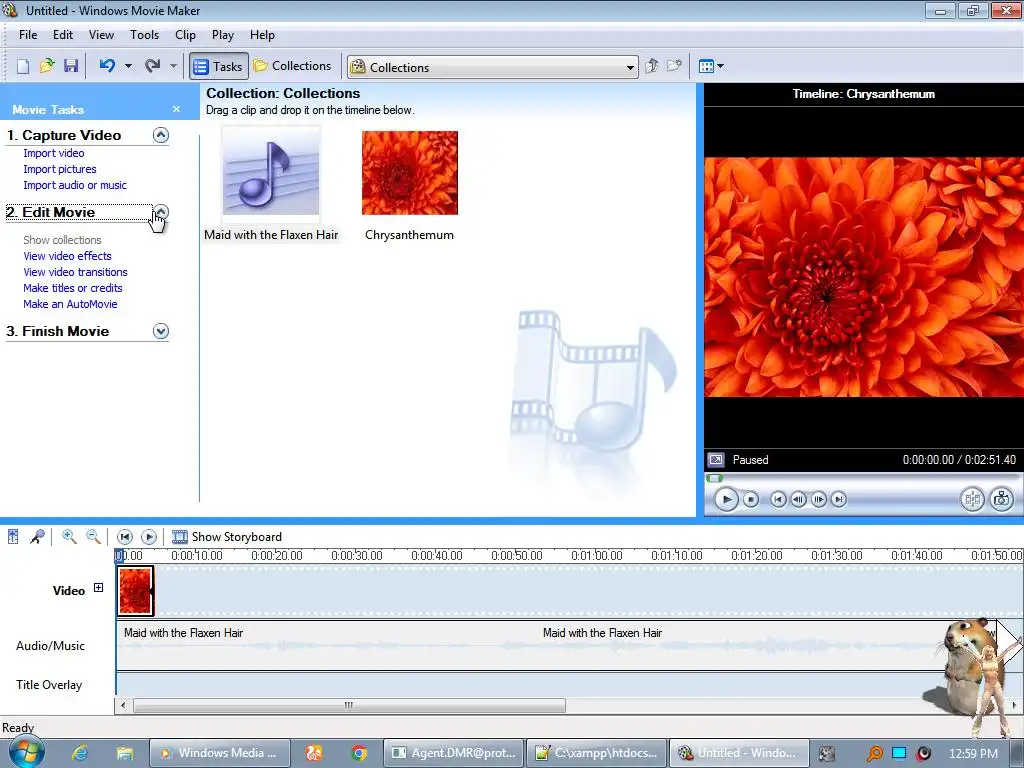Image resolution: width=1024 pixels, height=768 pixels.
Task: Close the Movie Tasks pane
Action: pyautogui.click(x=176, y=109)
